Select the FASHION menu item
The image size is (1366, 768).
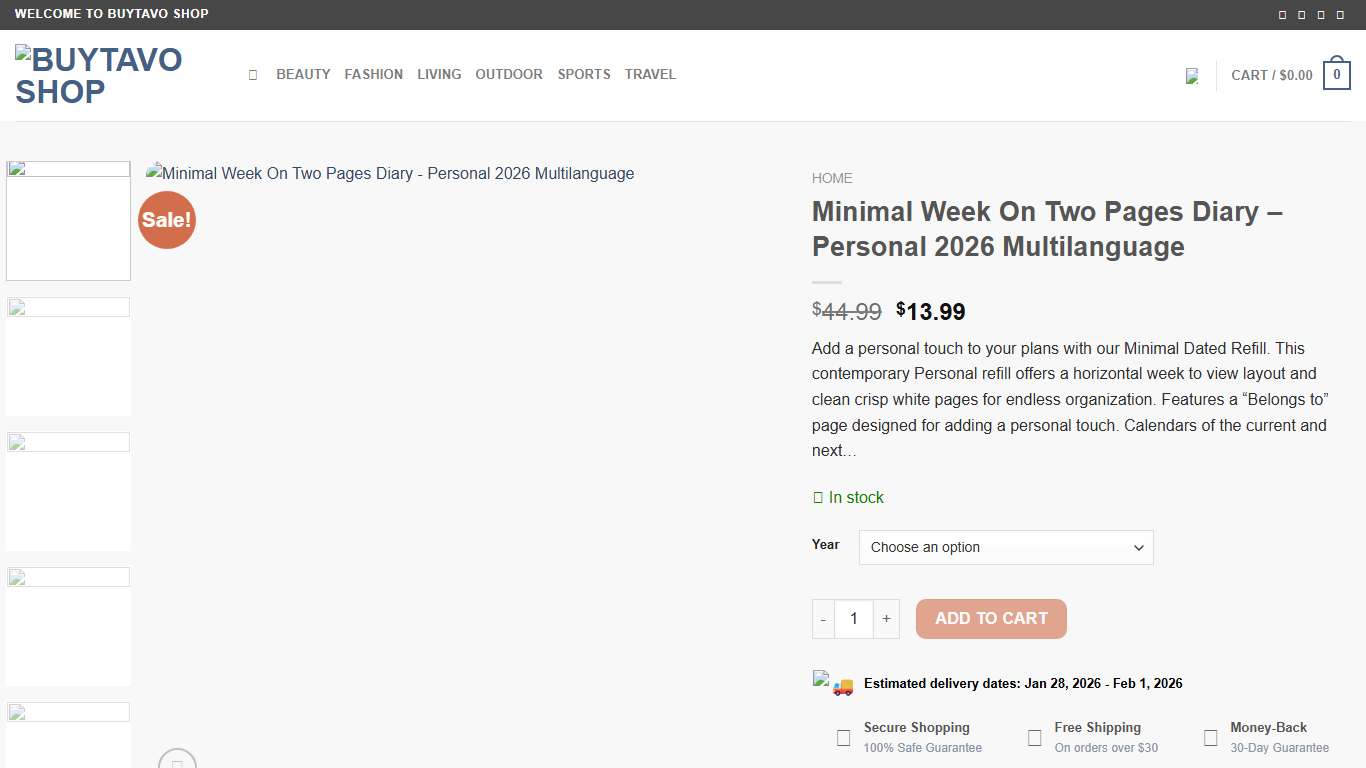pyautogui.click(x=373, y=74)
